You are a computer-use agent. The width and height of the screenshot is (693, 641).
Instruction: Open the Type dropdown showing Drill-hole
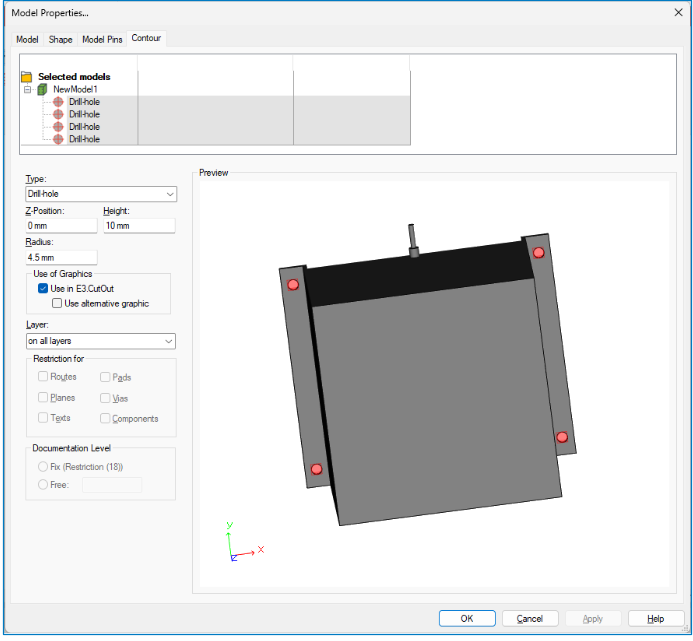coord(101,194)
